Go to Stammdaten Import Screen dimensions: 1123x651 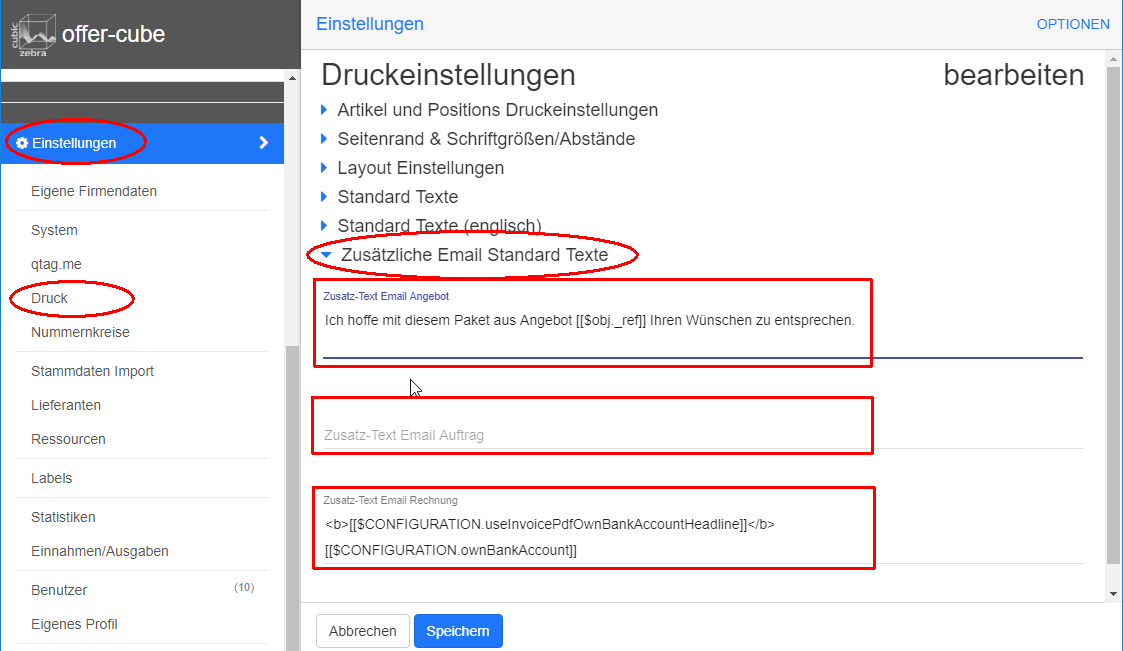(92, 371)
